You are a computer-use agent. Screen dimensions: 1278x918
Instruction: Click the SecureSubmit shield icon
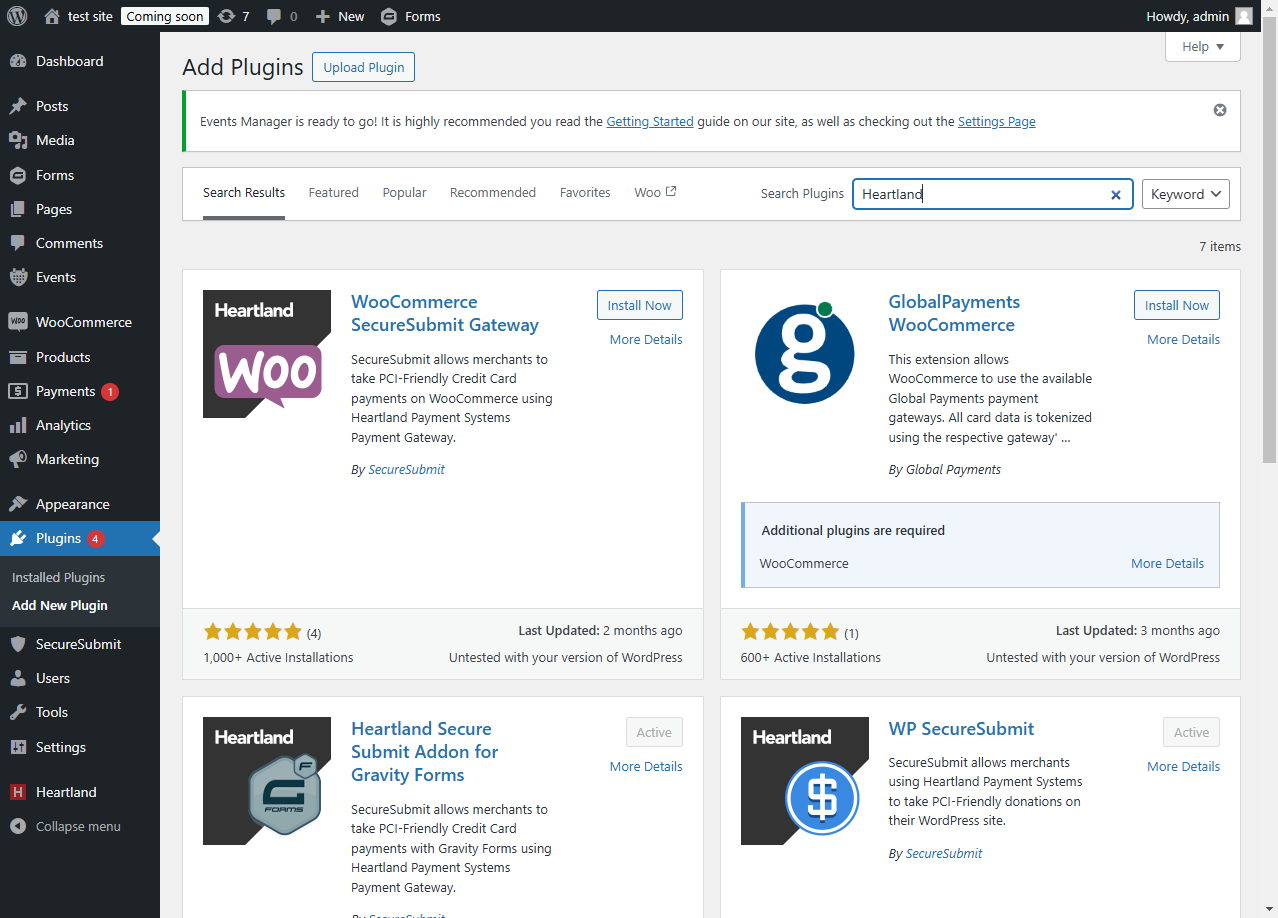pyautogui.click(x=18, y=644)
